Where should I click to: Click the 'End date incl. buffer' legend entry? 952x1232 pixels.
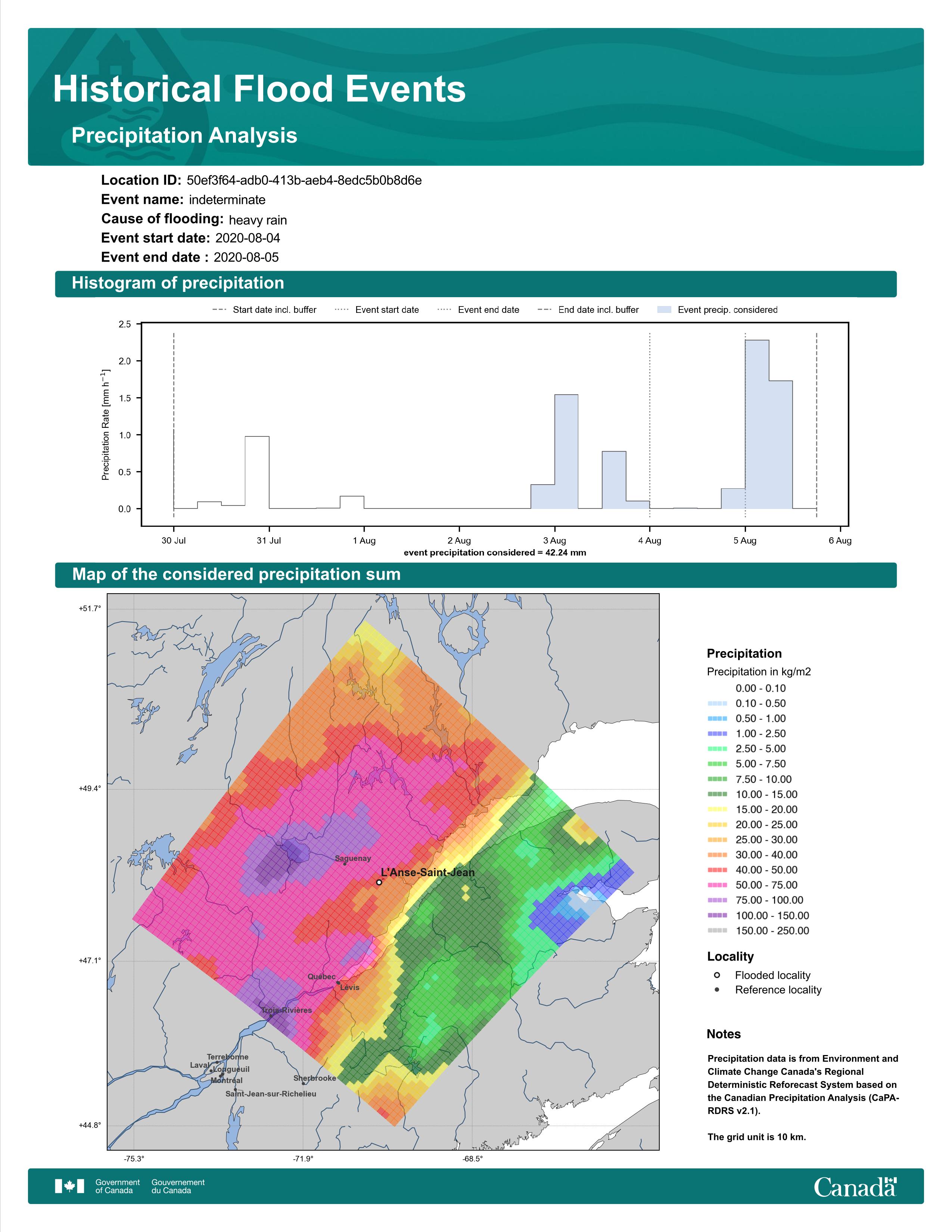[588, 310]
